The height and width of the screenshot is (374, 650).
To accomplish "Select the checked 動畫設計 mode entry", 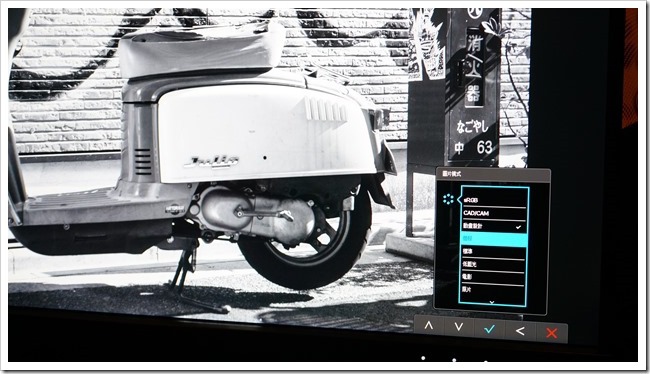I will coord(494,226).
